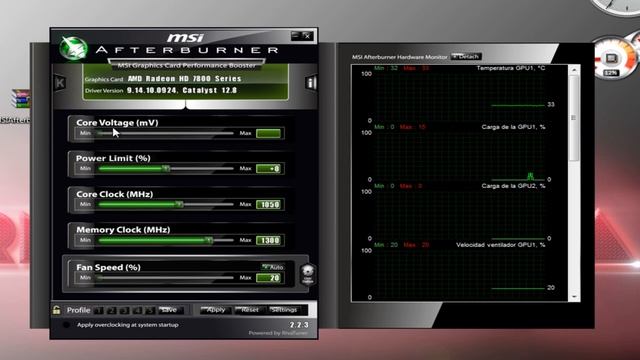Select profile slot 3
This screenshot has width=640, height=360.
click(124, 311)
